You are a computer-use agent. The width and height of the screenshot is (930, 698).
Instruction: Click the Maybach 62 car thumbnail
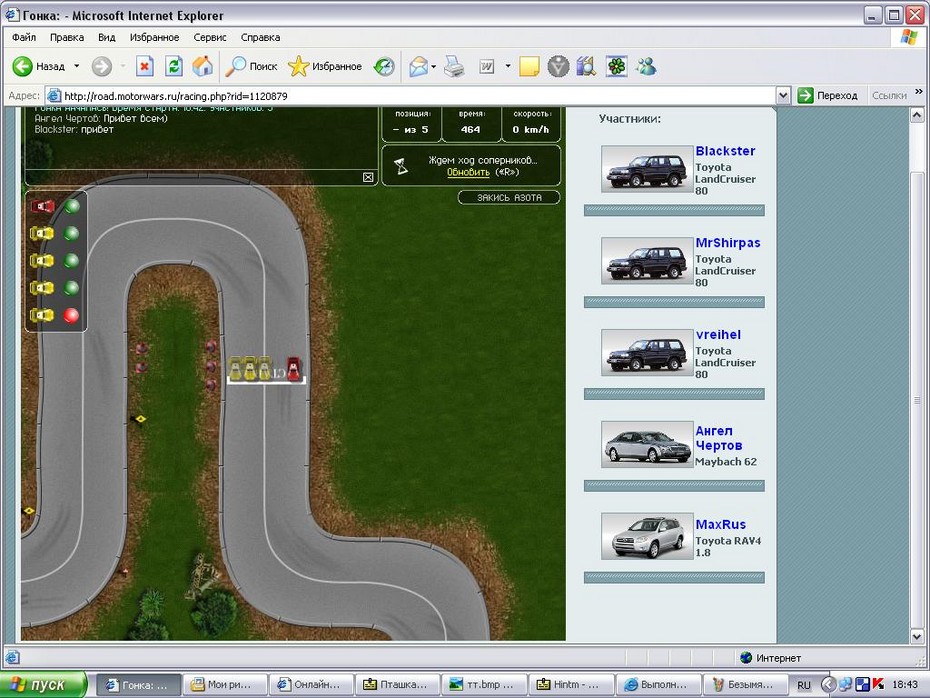647,445
